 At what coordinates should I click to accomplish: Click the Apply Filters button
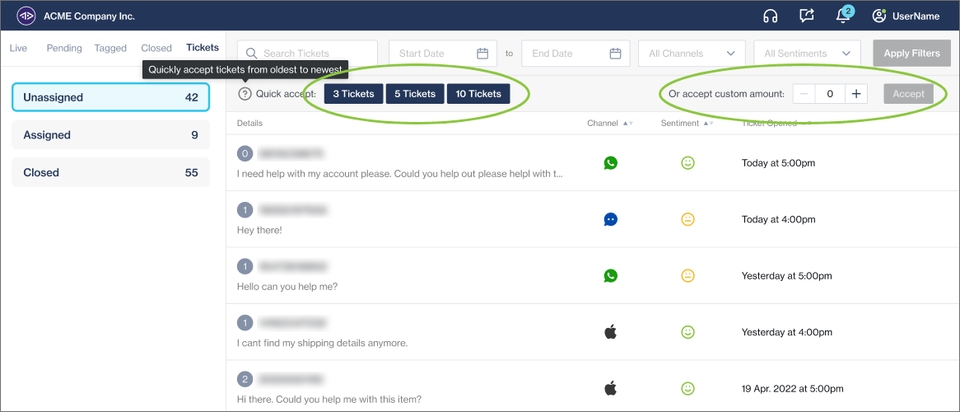point(911,53)
